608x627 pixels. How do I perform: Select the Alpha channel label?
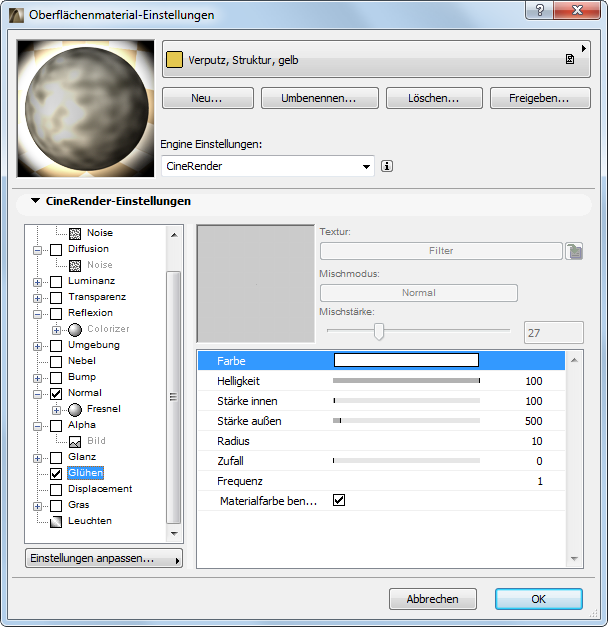tap(82, 425)
